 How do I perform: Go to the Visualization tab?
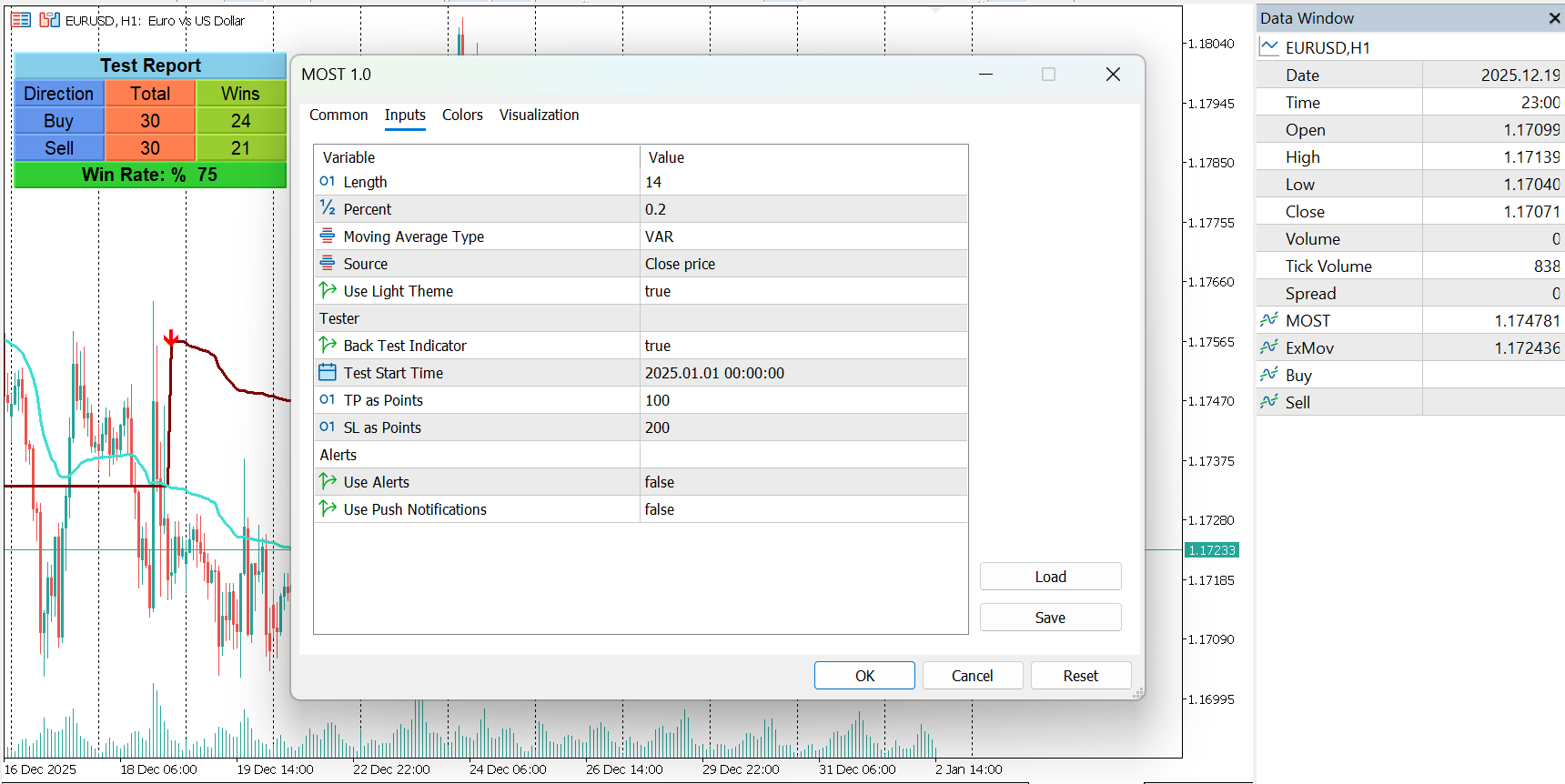pyautogui.click(x=539, y=115)
